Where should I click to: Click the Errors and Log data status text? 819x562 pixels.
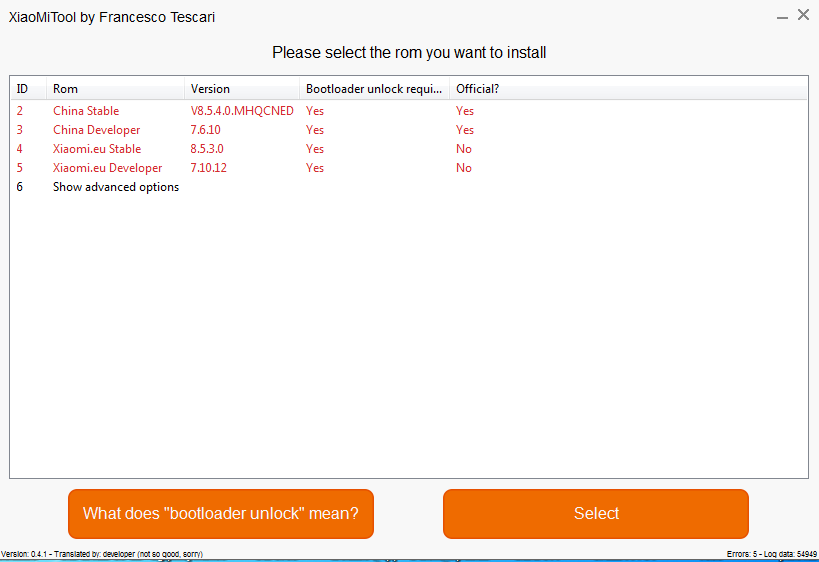[771, 554]
